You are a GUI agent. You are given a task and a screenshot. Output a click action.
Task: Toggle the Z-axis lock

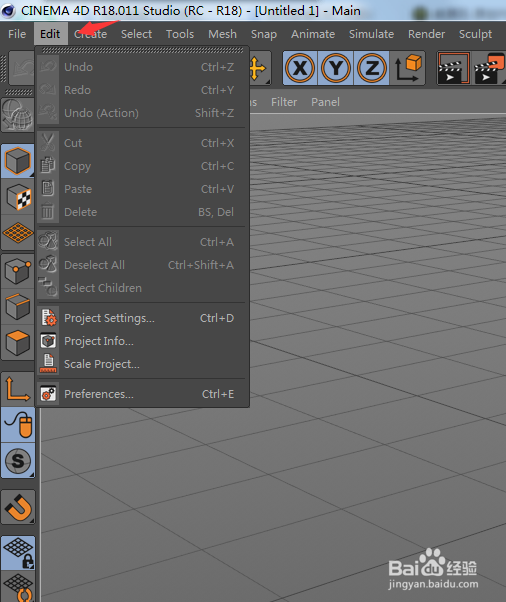(x=371, y=68)
